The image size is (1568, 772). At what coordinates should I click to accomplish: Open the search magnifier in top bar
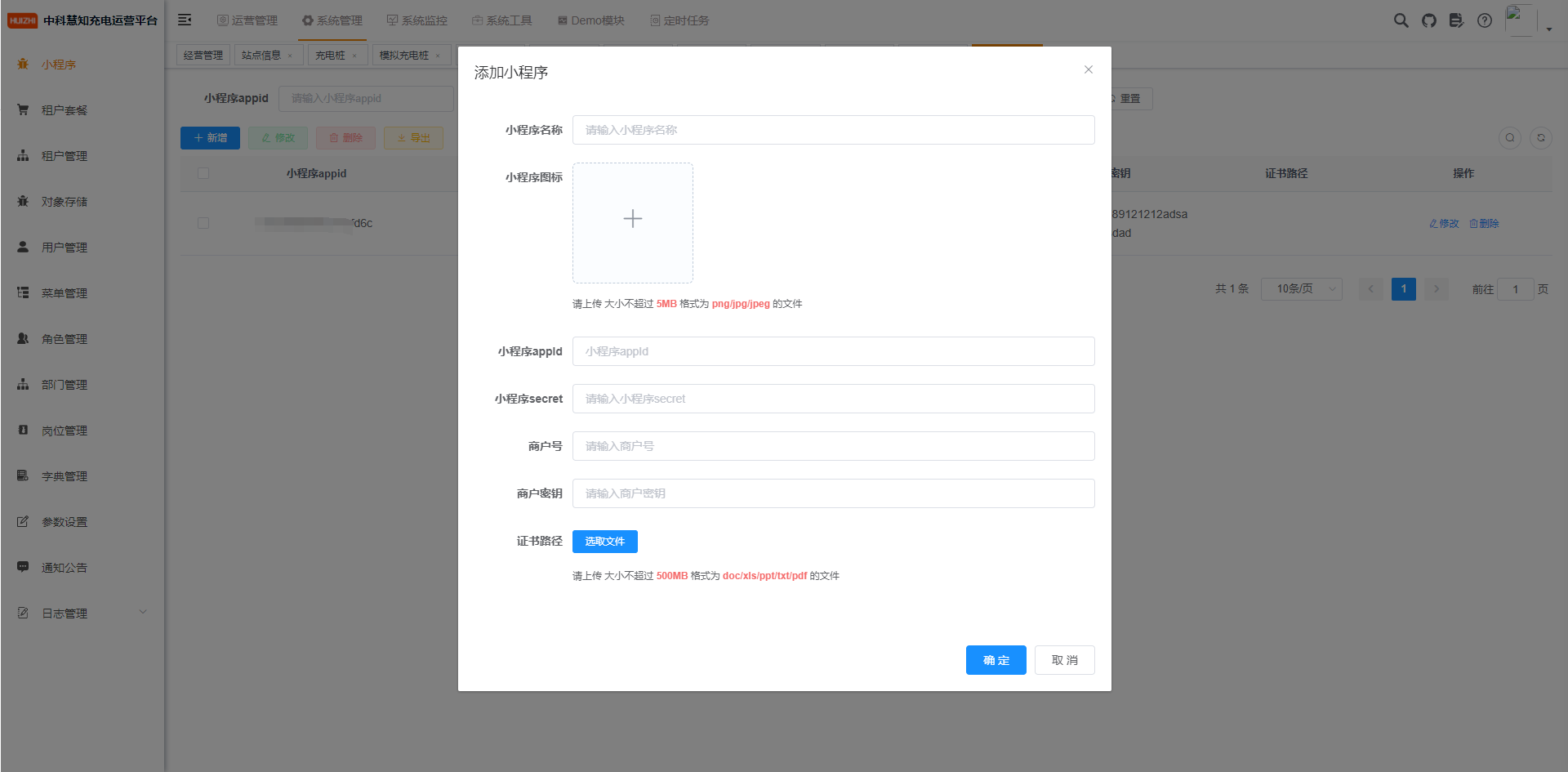pos(1401,20)
